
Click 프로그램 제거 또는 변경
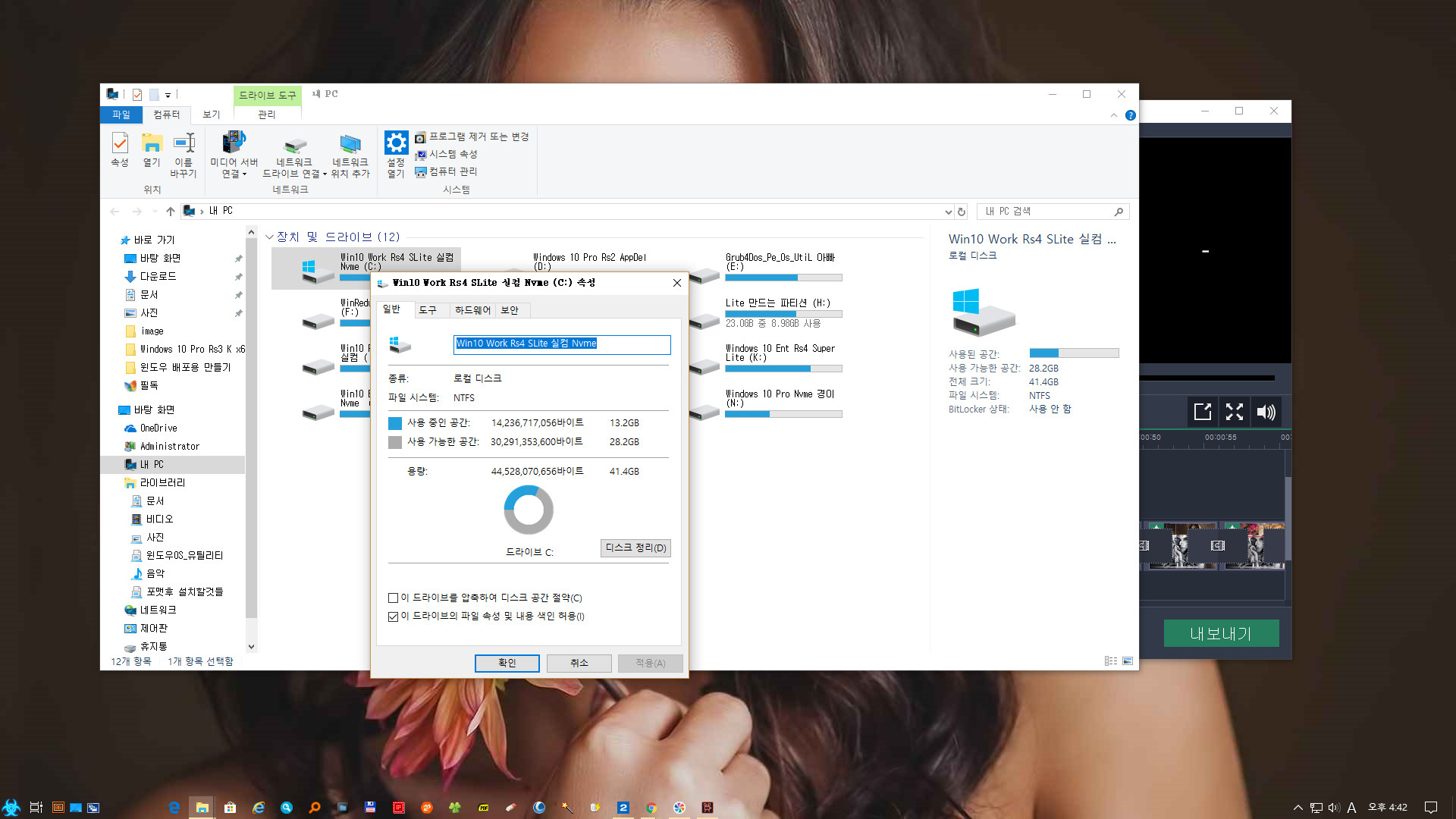[472, 136]
